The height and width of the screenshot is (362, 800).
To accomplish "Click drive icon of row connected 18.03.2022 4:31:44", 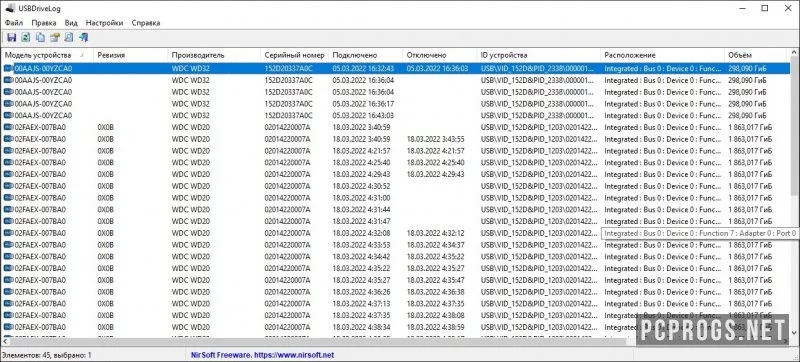I will pyautogui.click(x=9, y=210).
